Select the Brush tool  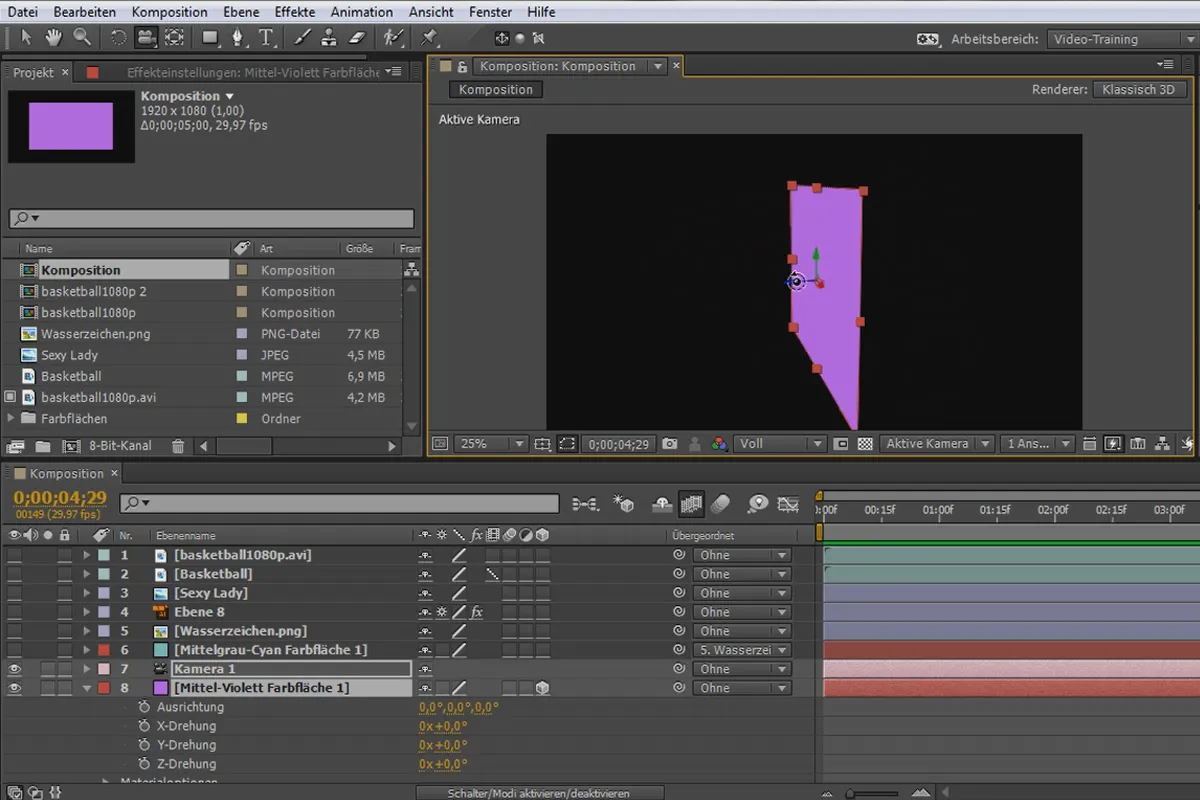303,38
